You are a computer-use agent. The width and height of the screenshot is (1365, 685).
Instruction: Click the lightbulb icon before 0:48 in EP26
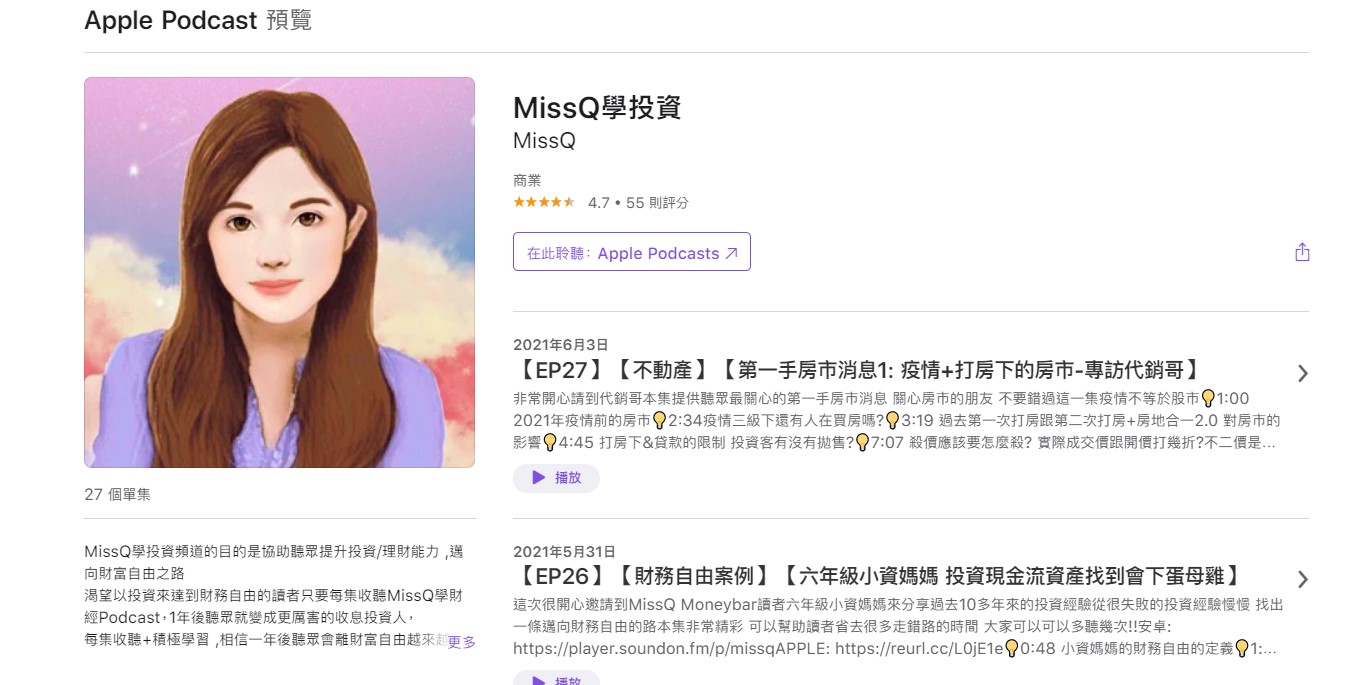click(x=1012, y=648)
